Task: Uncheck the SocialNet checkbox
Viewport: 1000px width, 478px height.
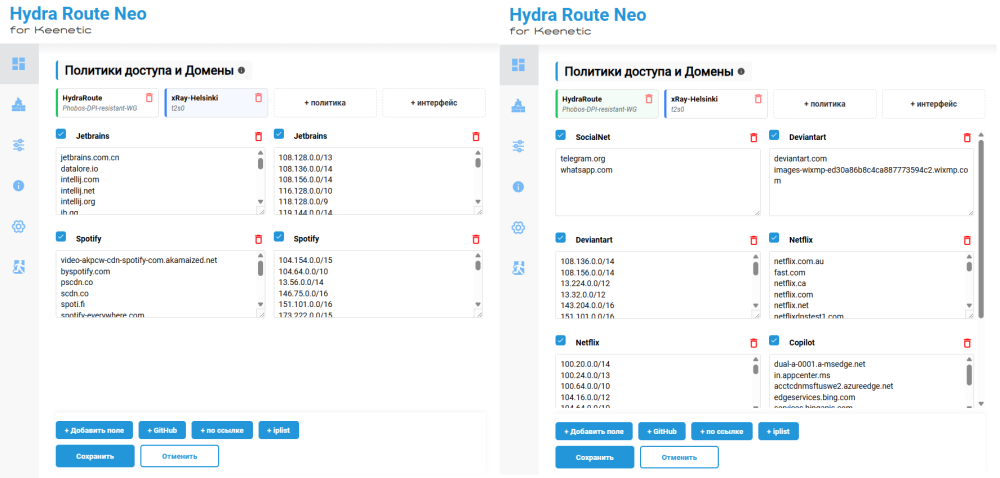Action: coord(561,135)
